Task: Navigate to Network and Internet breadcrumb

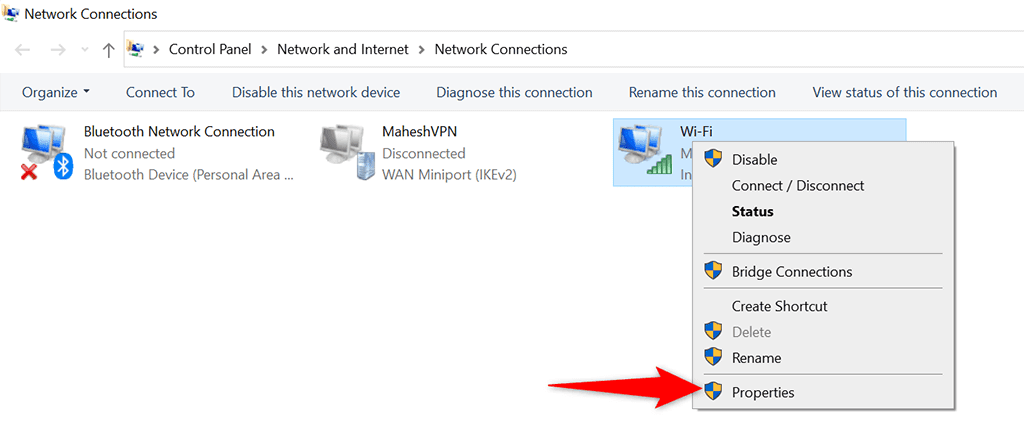Action: point(343,50)
